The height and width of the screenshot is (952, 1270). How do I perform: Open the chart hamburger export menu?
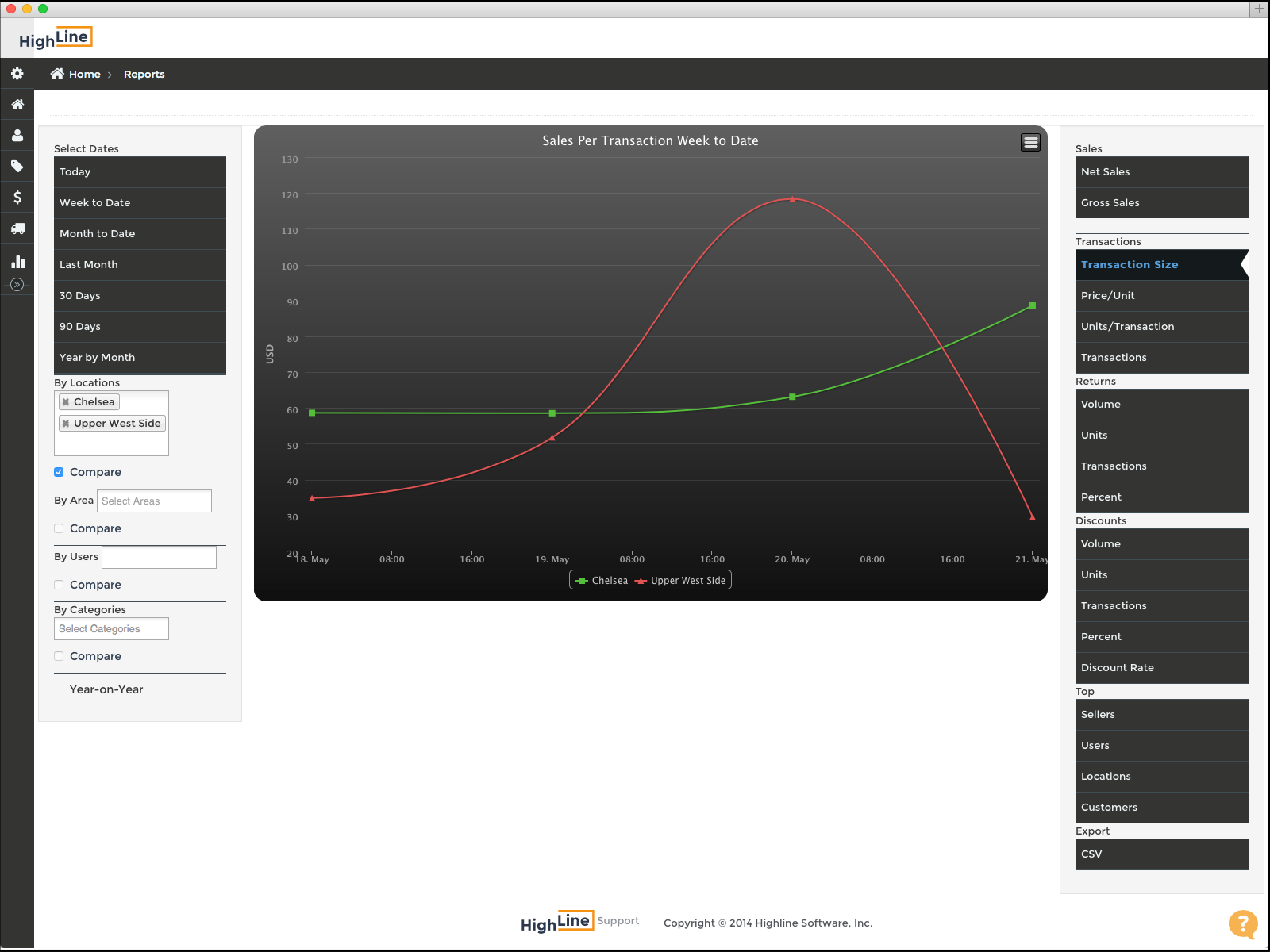[1030, 142]
